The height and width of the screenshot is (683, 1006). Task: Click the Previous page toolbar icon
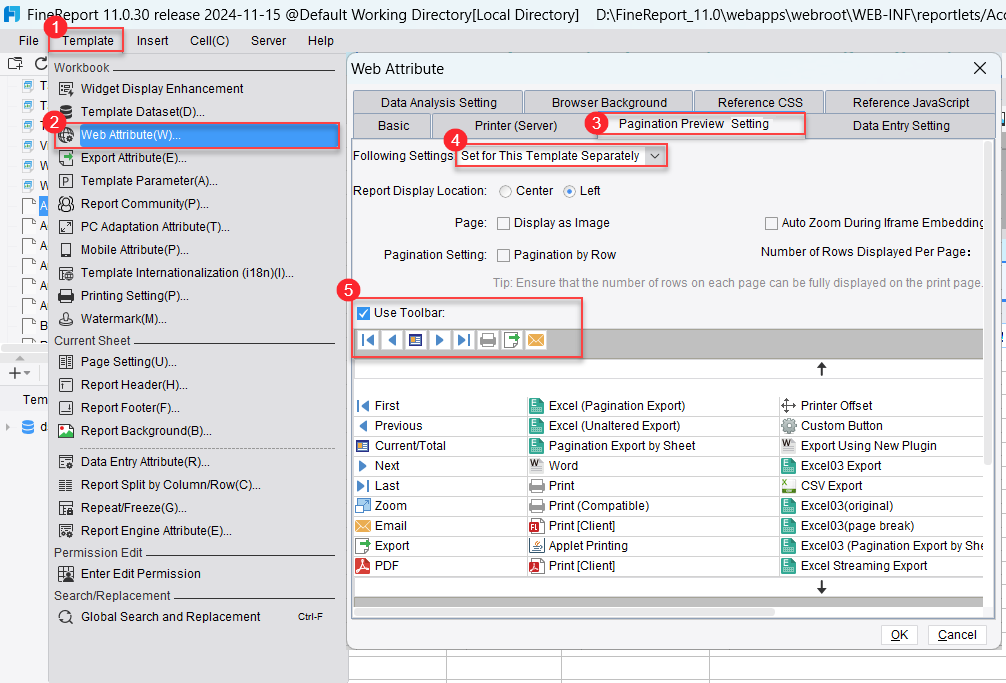[x=392, y=340]
